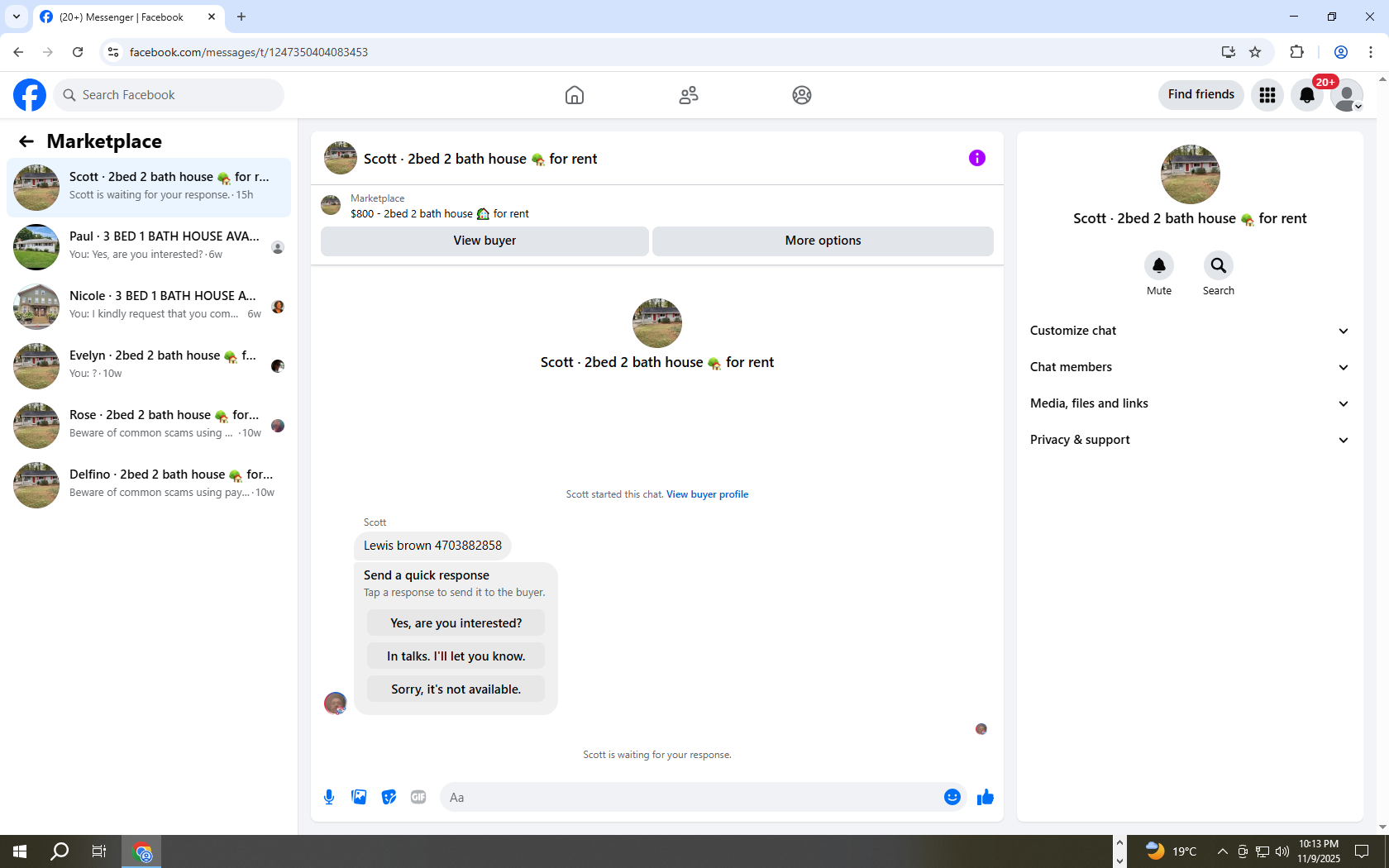
Task: Bookmark this tab with star icon
Action: (x=1255, y=52)
